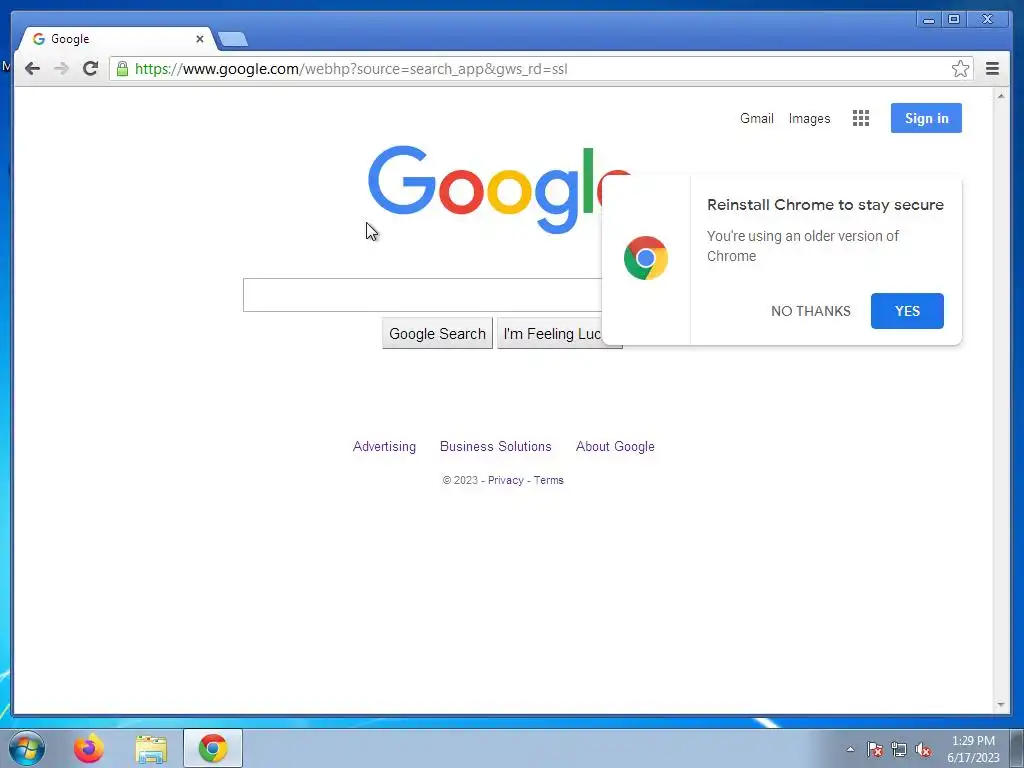Screen dimensions: 1024x768
Task: Open Images link
Action: point(809,118)
